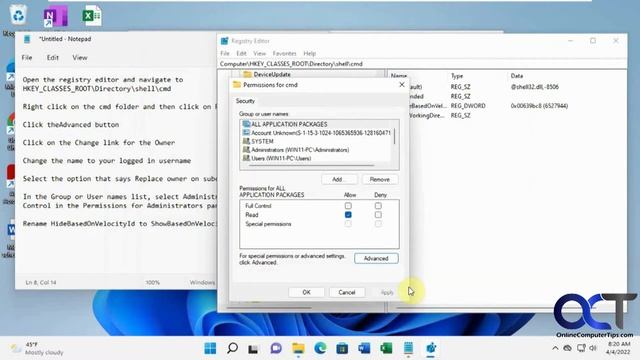640x360 pixels.
Task: Show hidden system tray icons
Action: 555,348
